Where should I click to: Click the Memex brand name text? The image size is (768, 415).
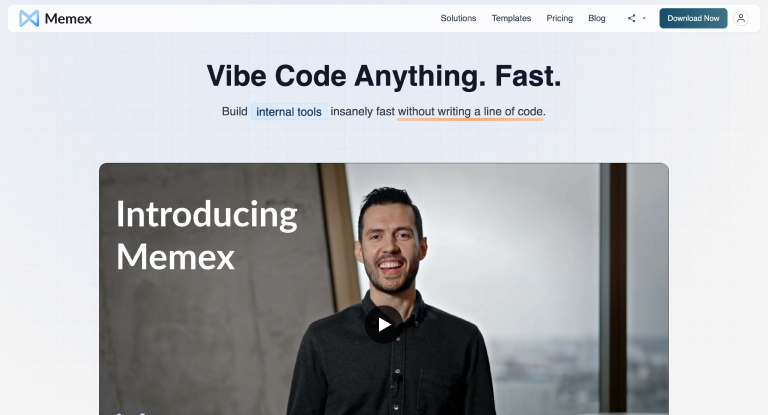pyautogui.click(x=68, y=19)
